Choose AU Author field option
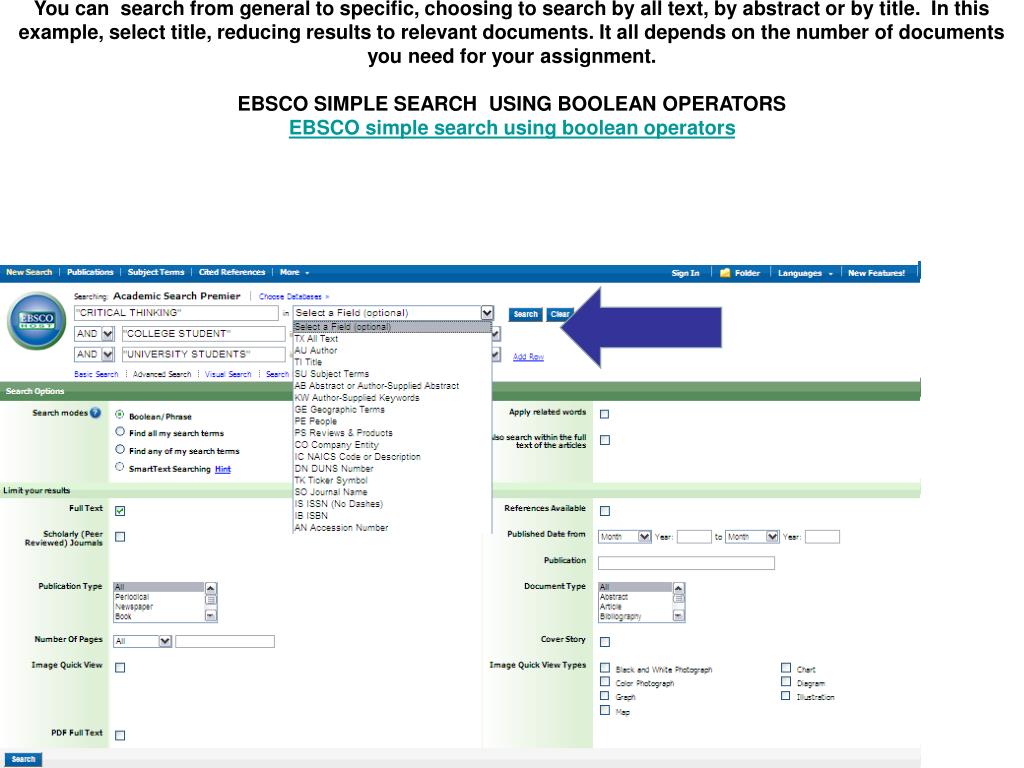Image resolution: width=1024 pixels, height=768 pixels. [392, 350]
